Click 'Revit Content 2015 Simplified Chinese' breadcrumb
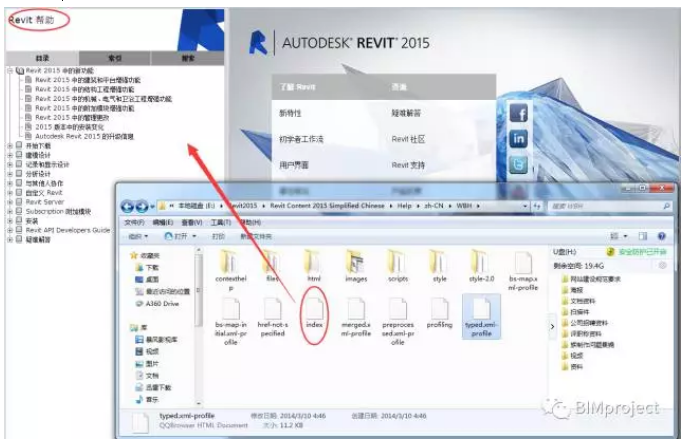Screen dimensions: 689x445 pyautogui.click(x=327, y=206)
